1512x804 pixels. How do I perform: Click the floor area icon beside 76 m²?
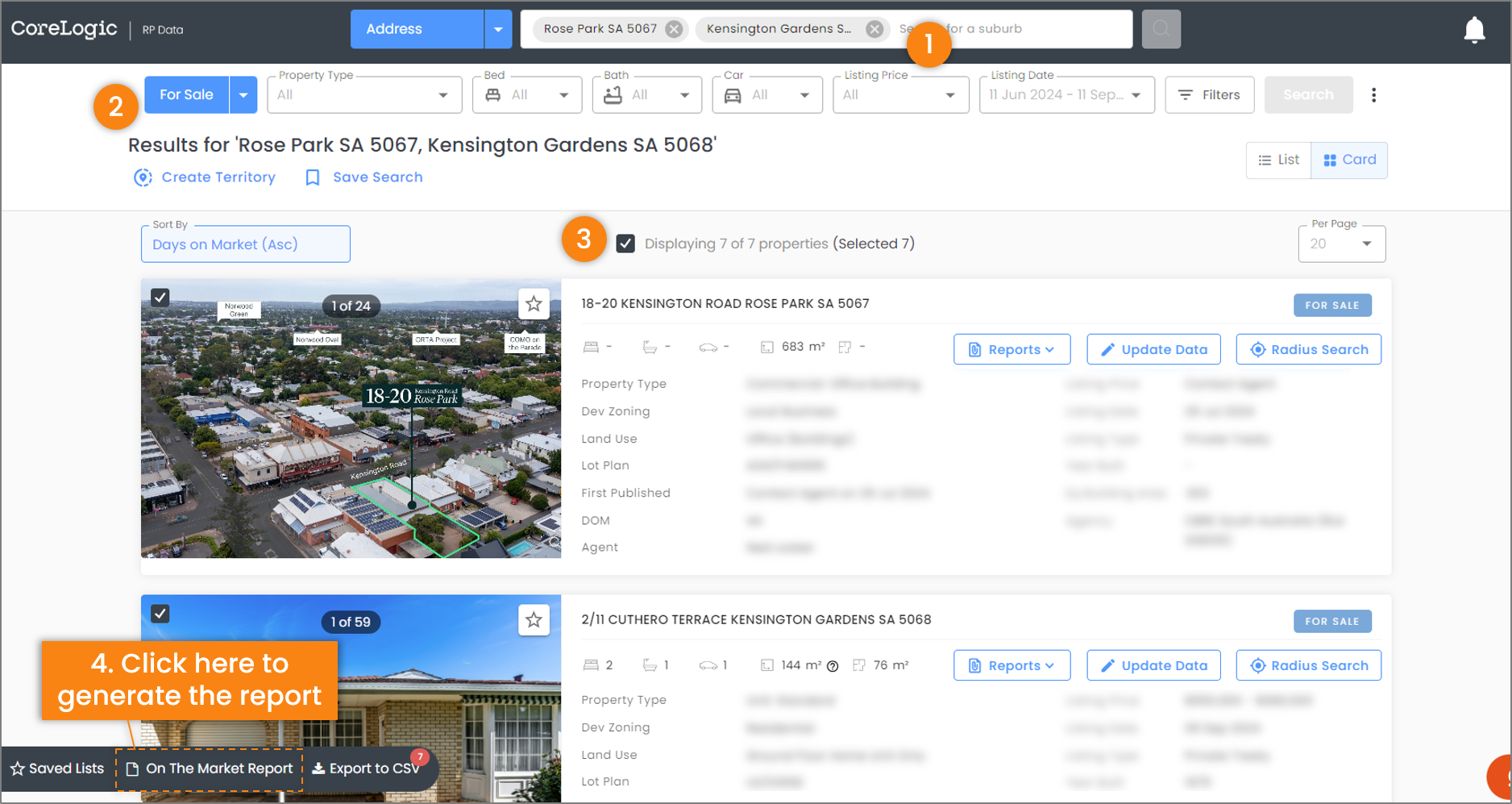point(859,665)
